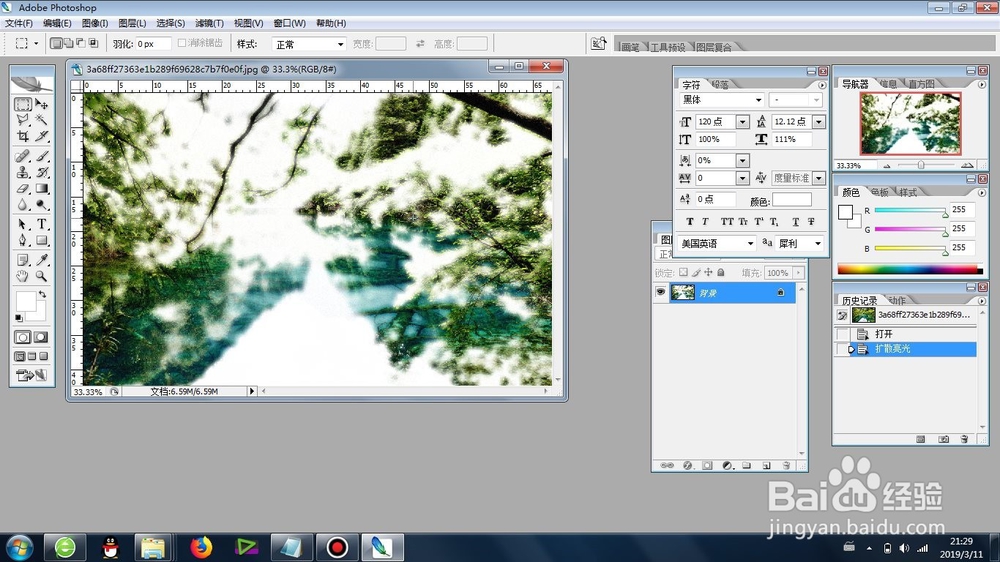Select the Rectangle shape tool
The height and width of the screenshot is (562, 1000).
click(x=41, y=240)
